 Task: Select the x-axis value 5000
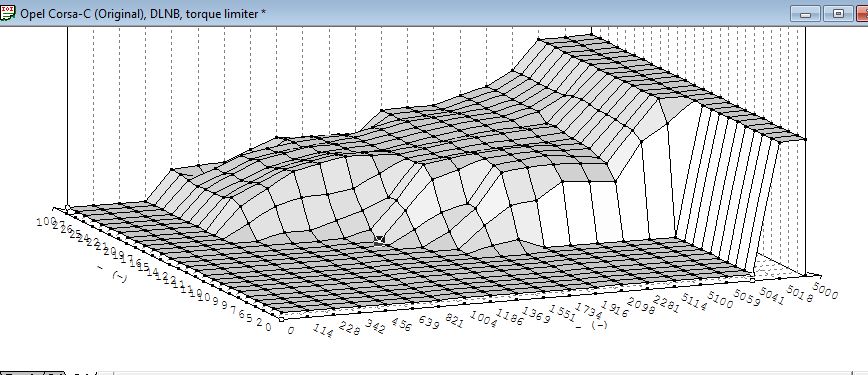coord(825,290)
